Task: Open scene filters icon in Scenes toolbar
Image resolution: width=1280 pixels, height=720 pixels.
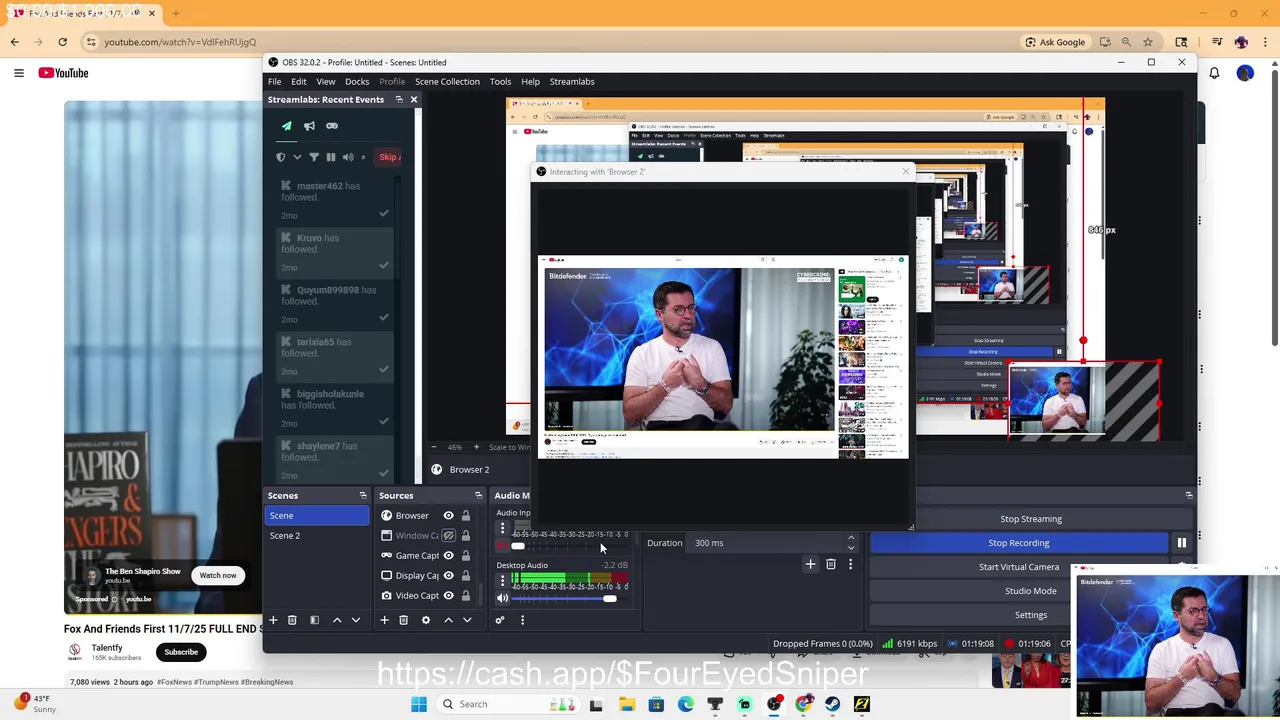Action: pos(314,620)
